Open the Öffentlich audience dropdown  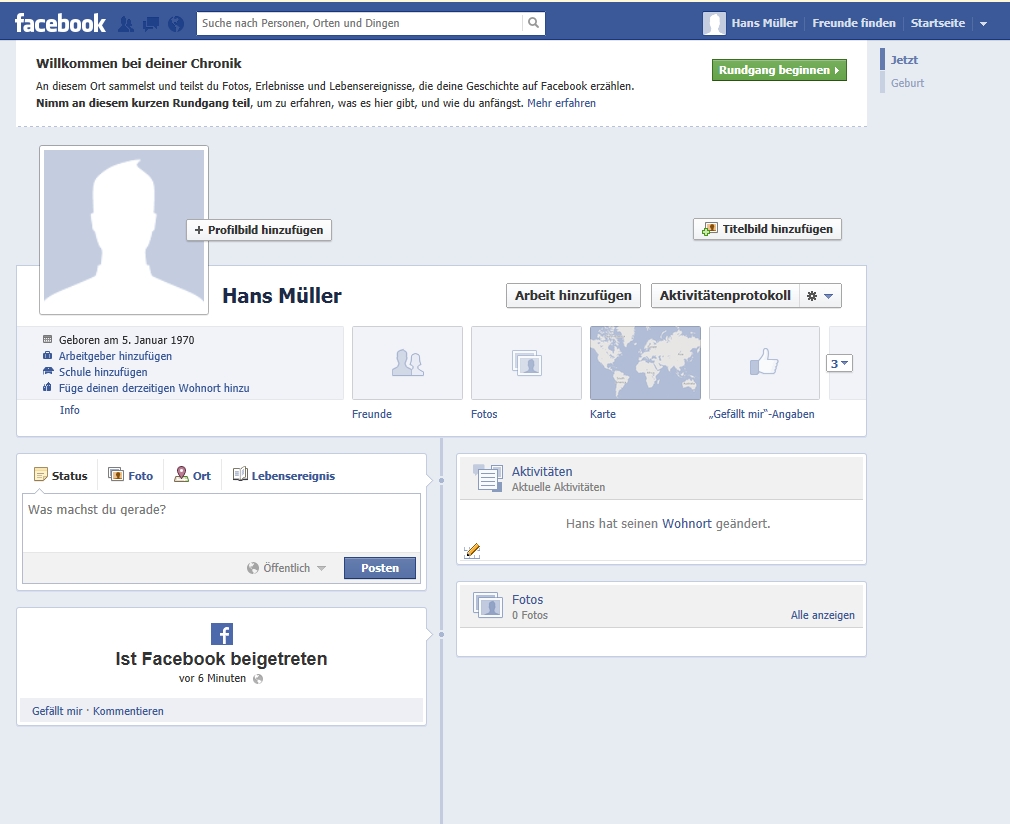(x=287, y=568)
